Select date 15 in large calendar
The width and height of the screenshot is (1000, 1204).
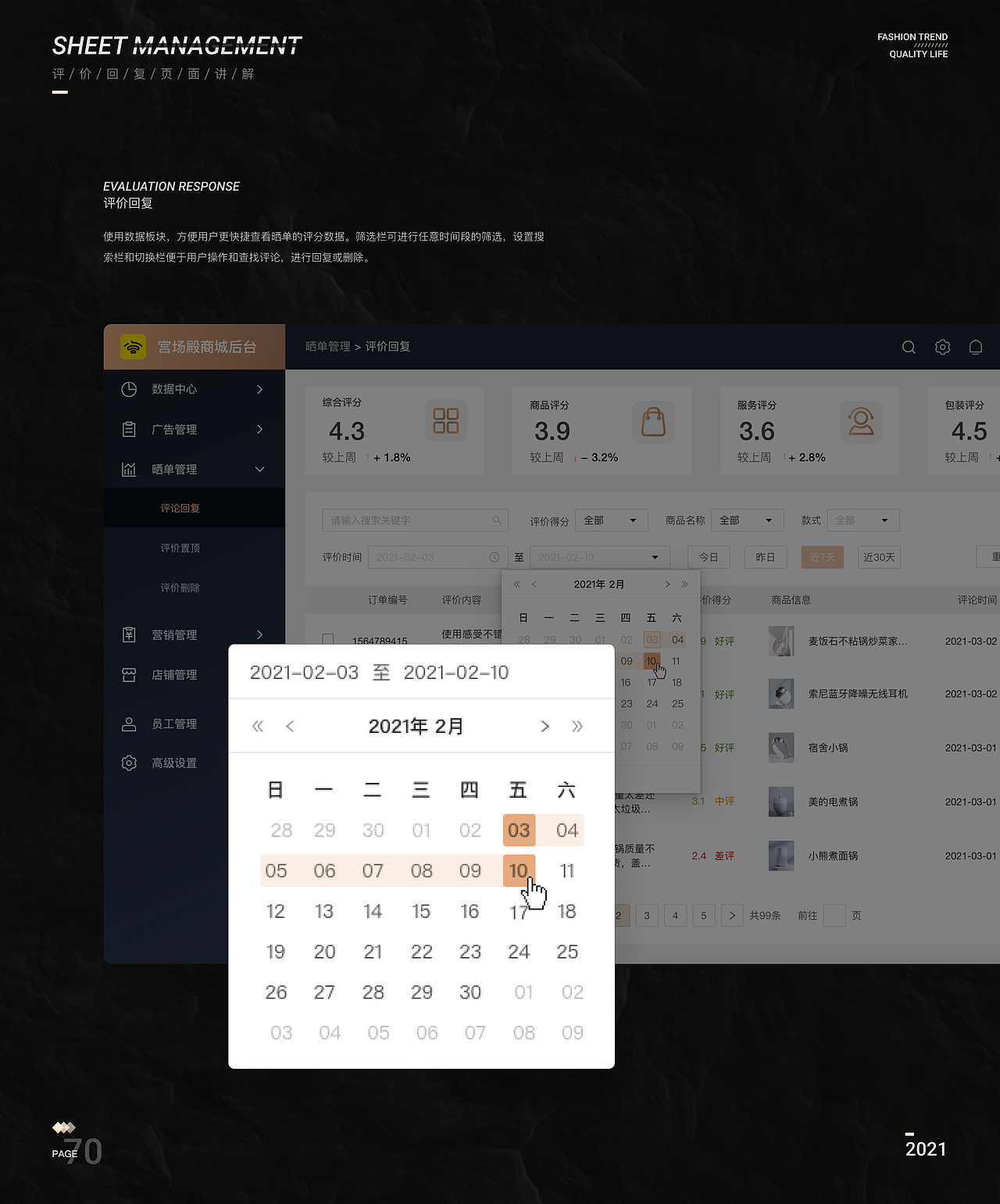tap(421, 911)
